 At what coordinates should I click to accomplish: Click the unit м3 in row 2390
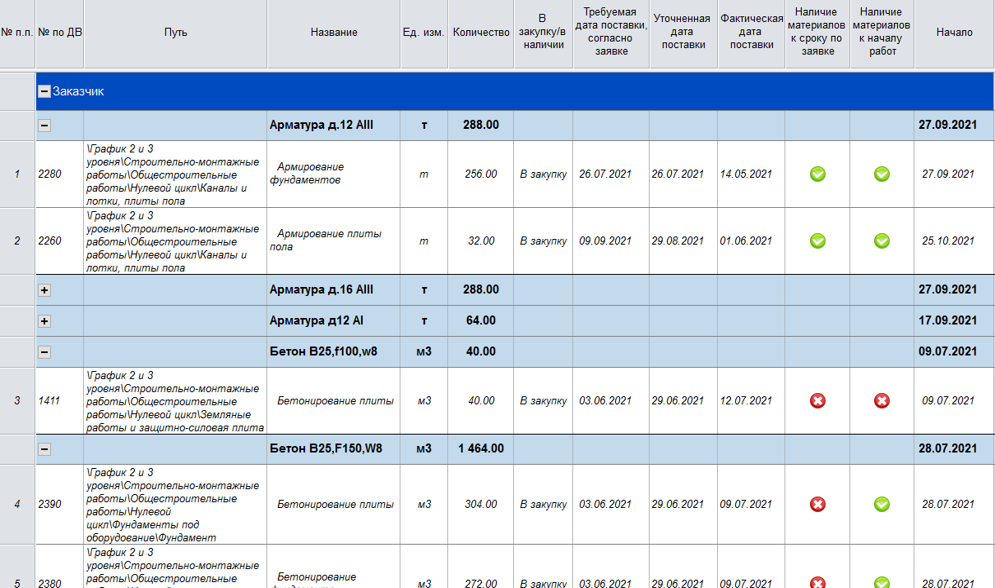click(424, 504)
